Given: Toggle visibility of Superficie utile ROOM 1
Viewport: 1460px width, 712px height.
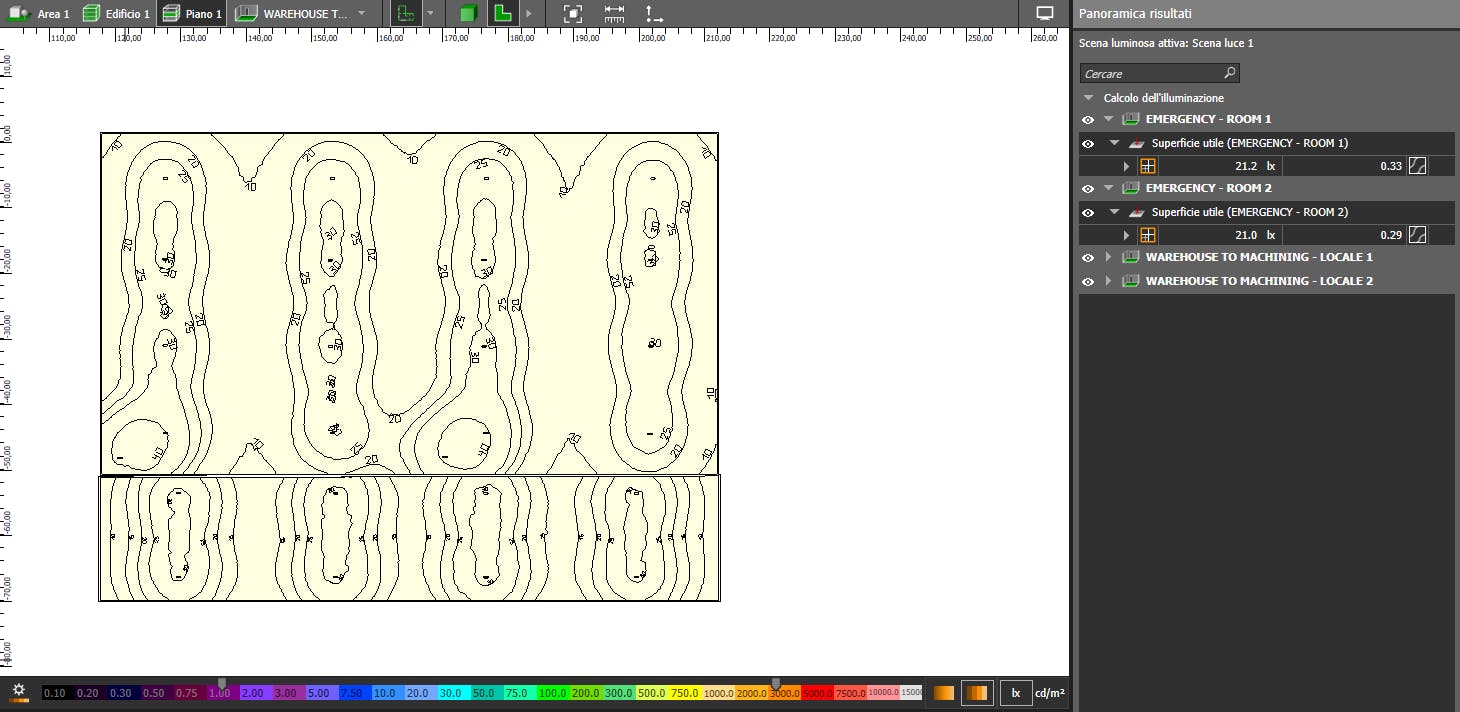Looking at the screenshot, I should (1088, 143).
